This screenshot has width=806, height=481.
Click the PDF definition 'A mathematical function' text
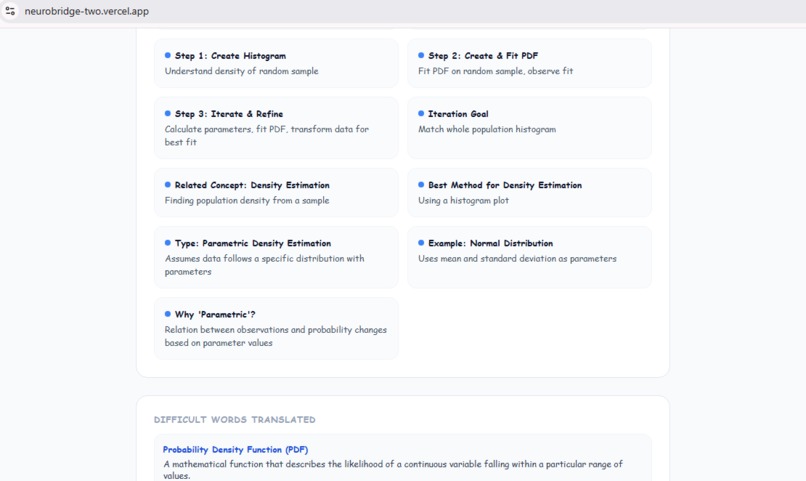tap(393, 470)
